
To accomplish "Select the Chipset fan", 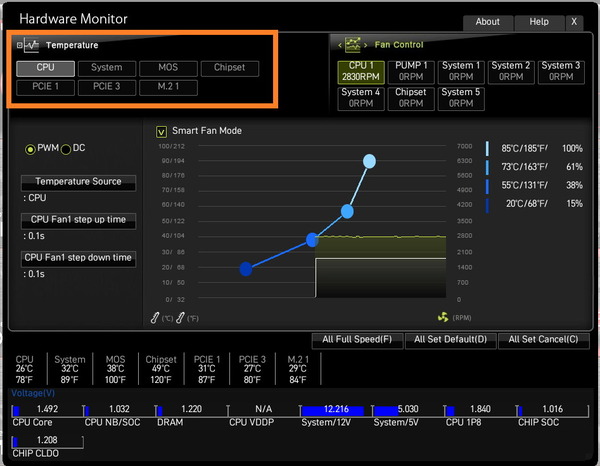I will (411, 99).
